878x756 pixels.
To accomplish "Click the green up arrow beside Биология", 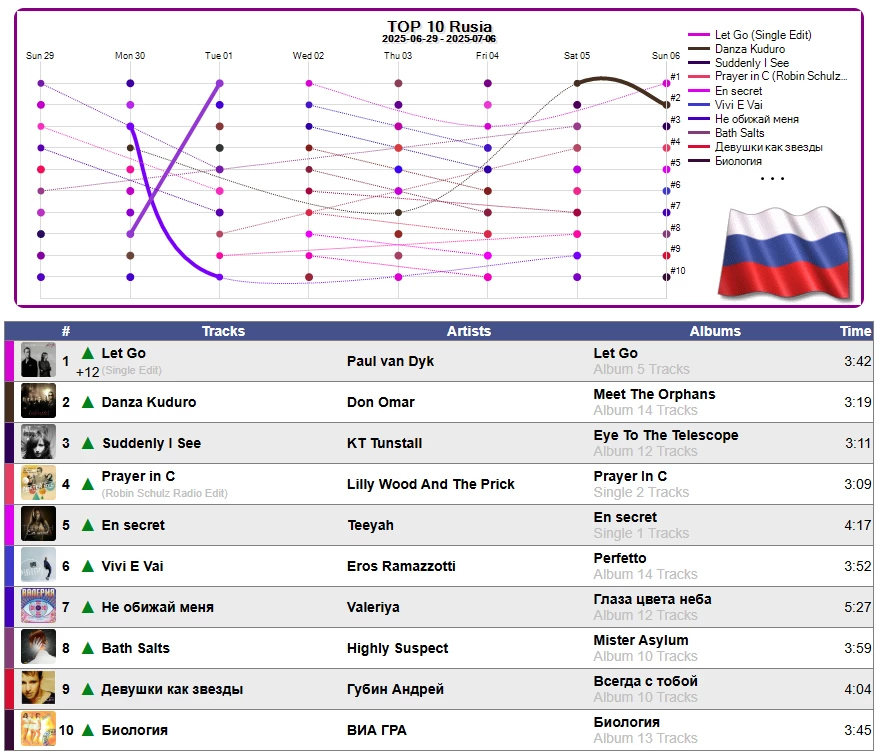I will (x=88, y=730).
